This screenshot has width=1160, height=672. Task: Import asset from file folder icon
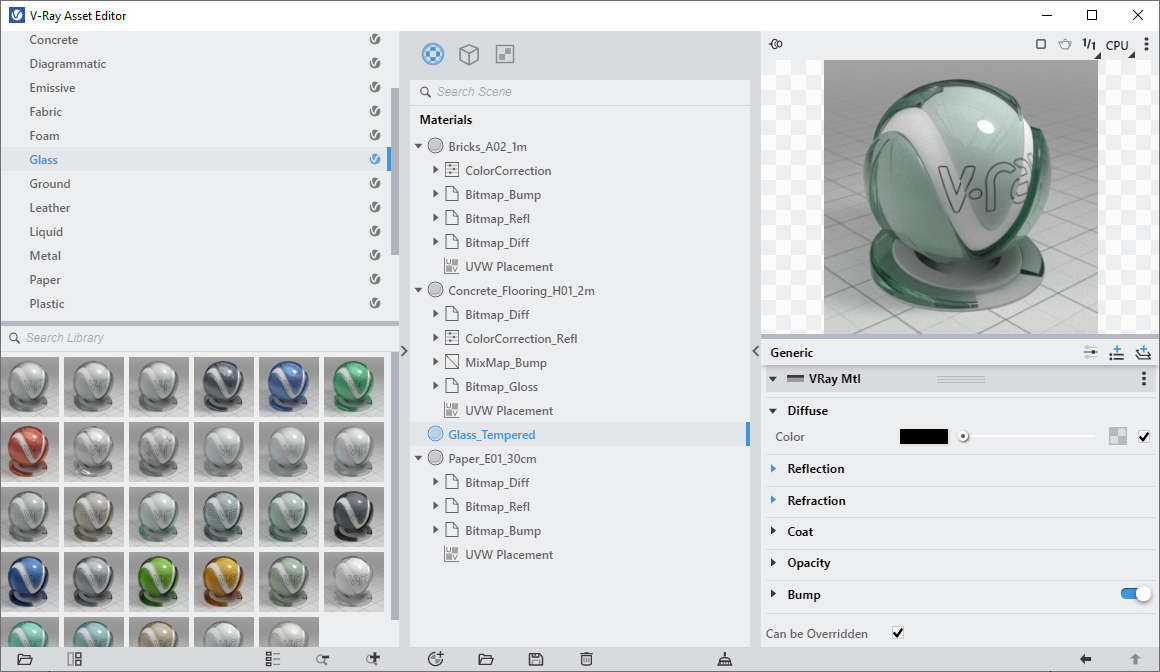tap(486, 659)
